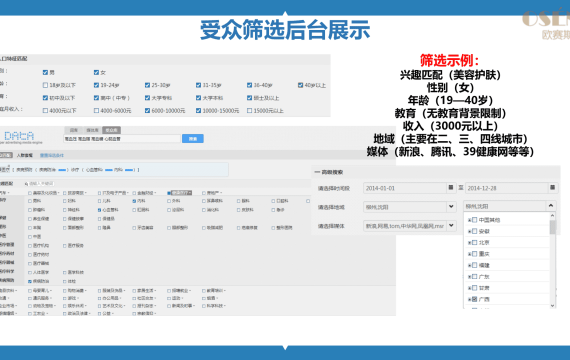This screenshot has height=360, width=570.
Task: Check the 4000元以下 income checkbox
Action: [45, 111]
